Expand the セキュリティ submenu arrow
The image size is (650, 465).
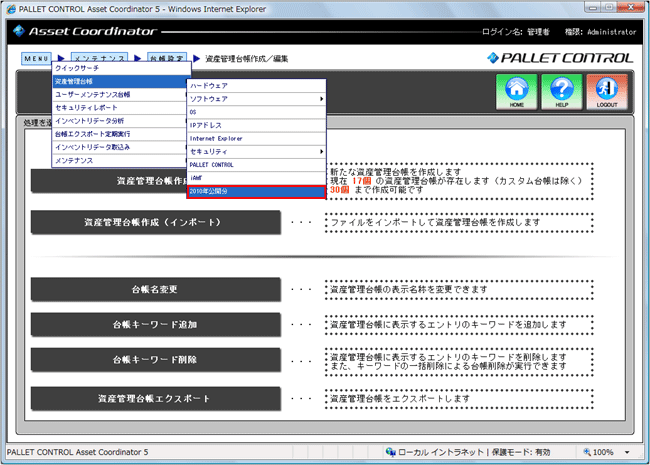point(321,152)
